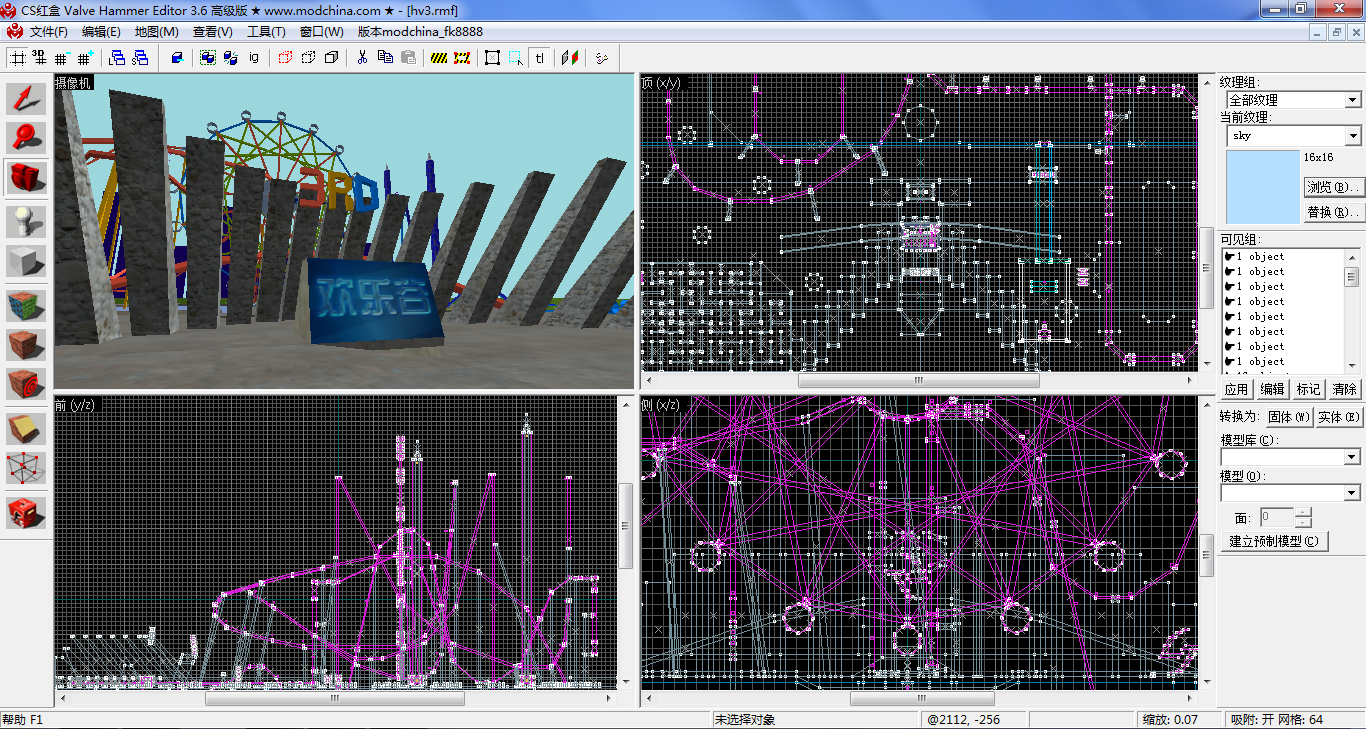Select the Decal tool with red target
The height and width of the screenshot is (729, 1366).
click(26, 383)
